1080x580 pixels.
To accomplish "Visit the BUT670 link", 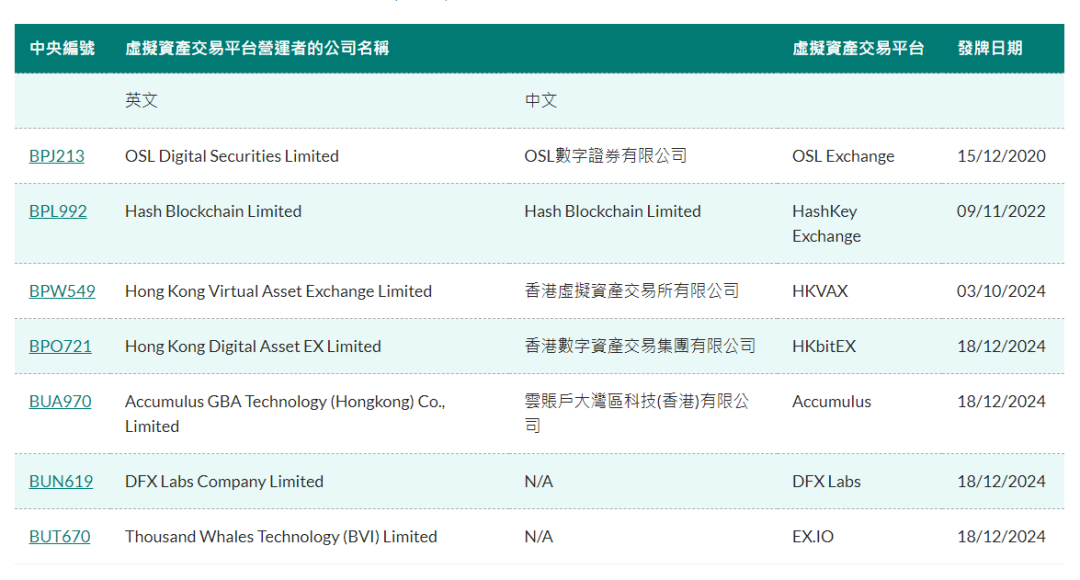I will [59, 536].
